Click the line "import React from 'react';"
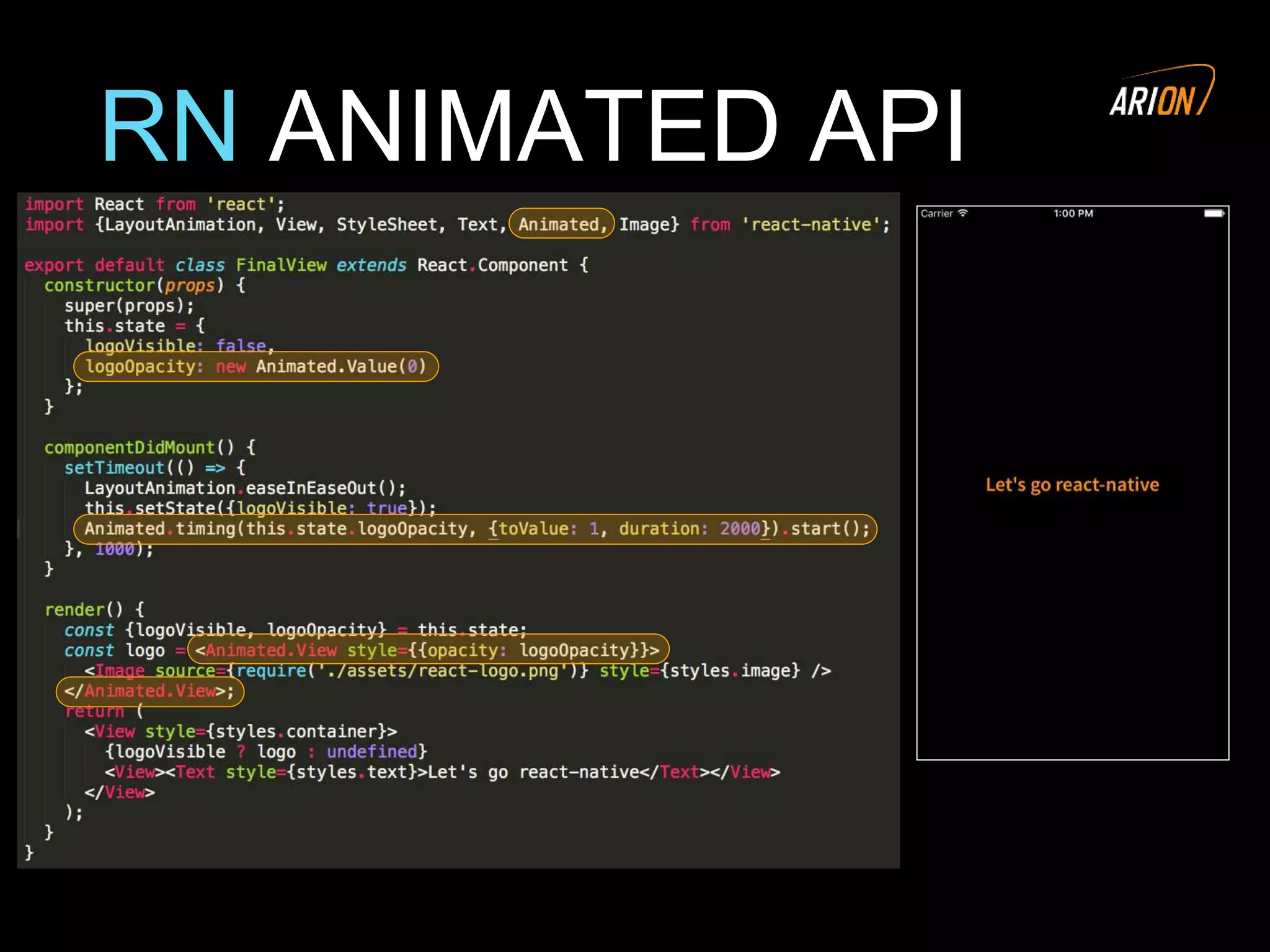 point(154,204)
